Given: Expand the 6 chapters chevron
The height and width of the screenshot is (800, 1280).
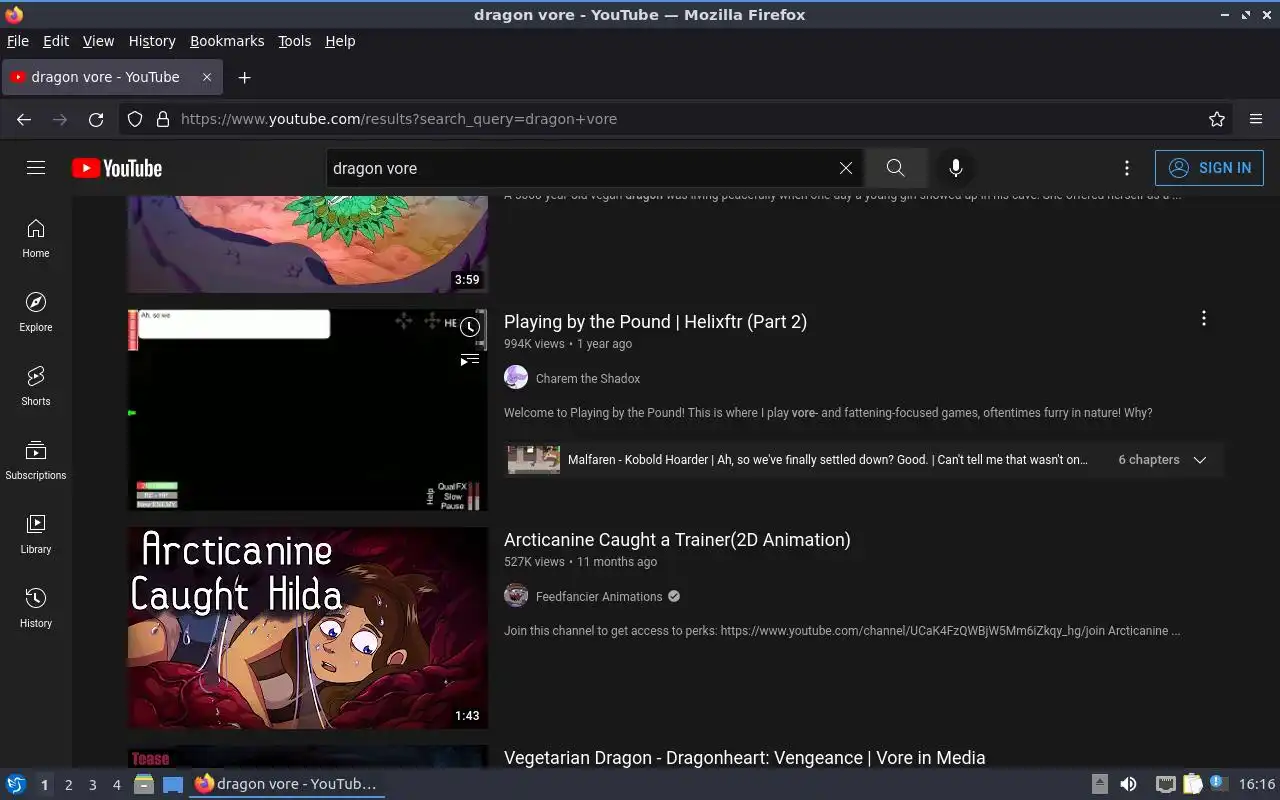Looking at the screenshot, I should [x=1200, y=460].
